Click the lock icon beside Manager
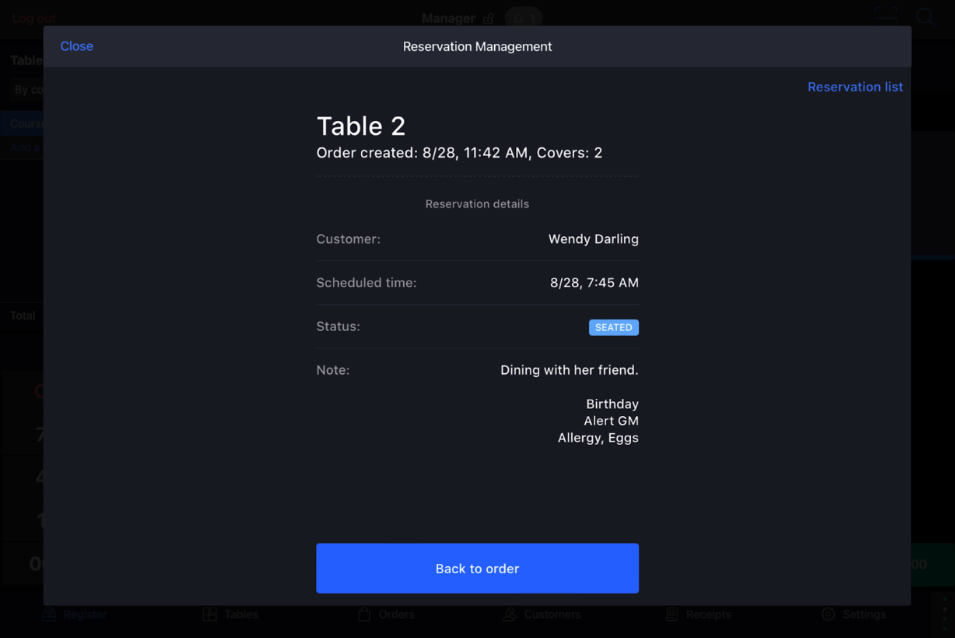Screen dimensions: 955x638 point(486,18)
